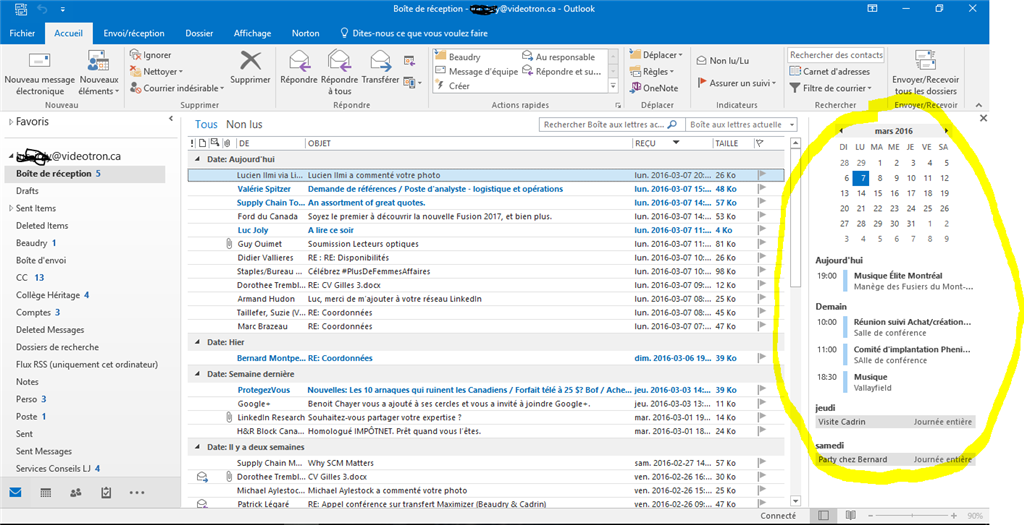Click Dites-nous ce que vous voulez faire
The image size is (1024, 525).
pos(414,33)
